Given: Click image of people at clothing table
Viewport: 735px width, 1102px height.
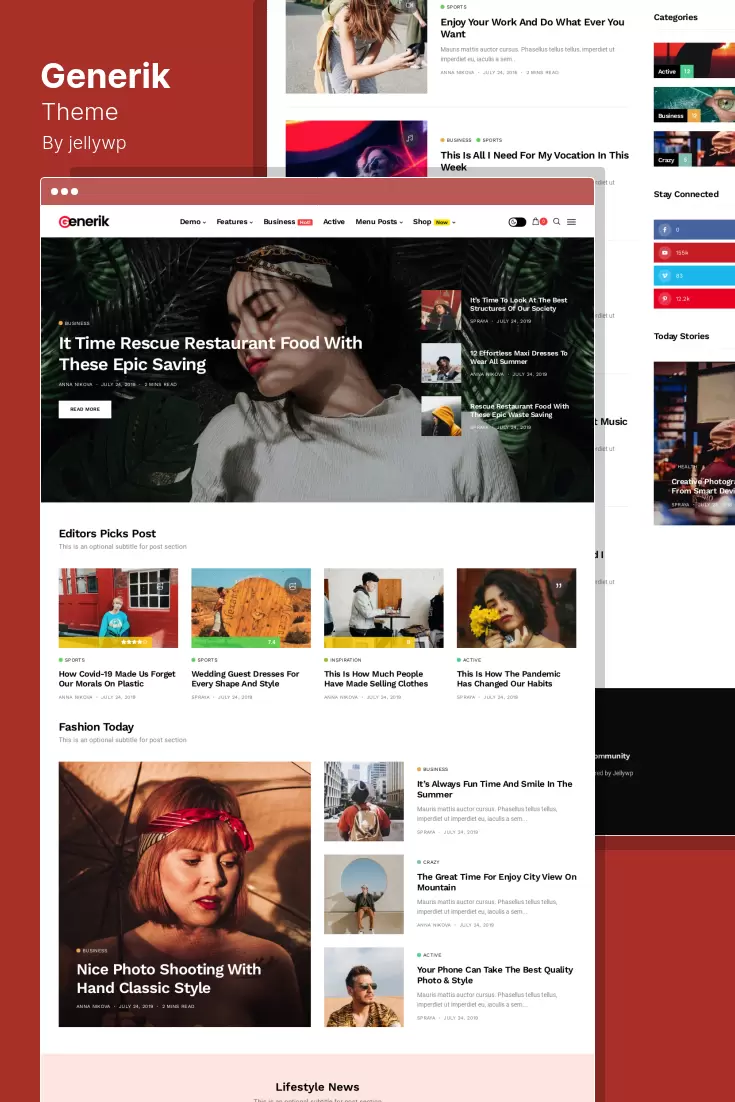Looking at the screenshot, I should [x=384, y=608].
